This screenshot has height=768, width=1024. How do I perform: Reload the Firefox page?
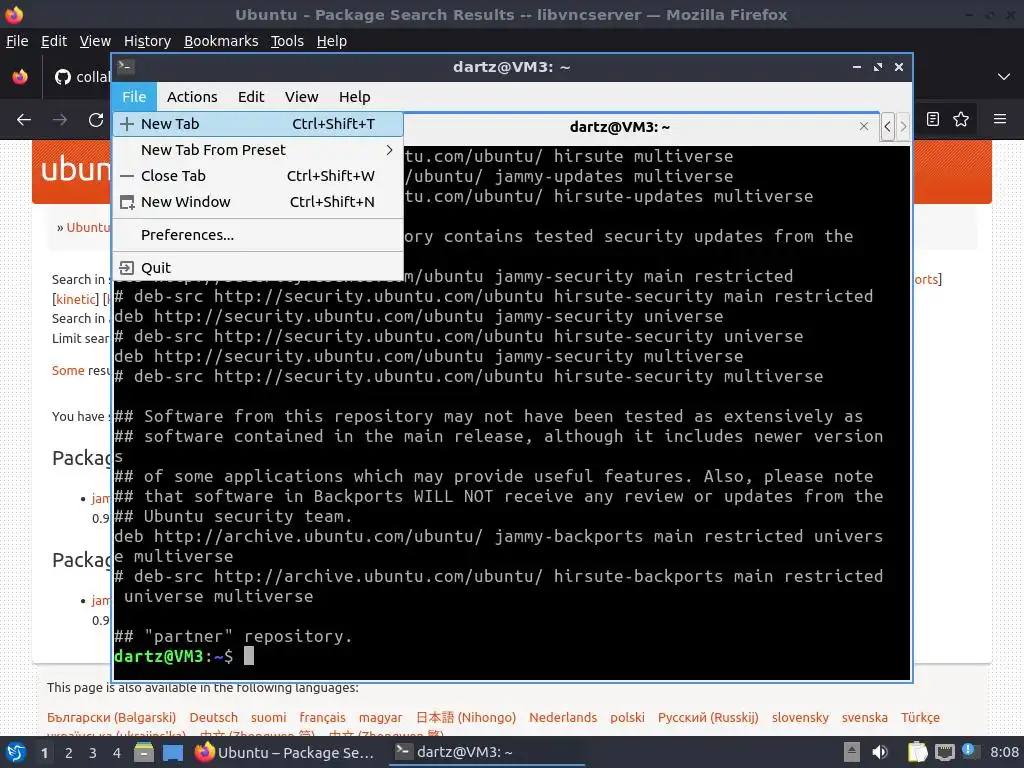96,120
